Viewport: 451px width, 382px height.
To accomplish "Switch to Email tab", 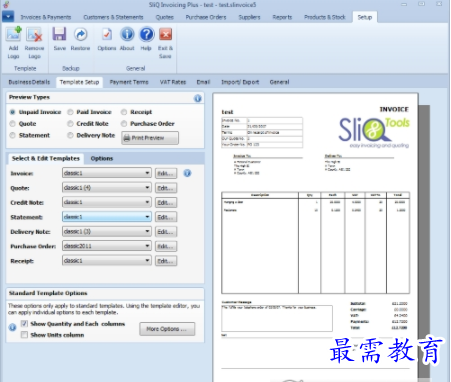I will click(x=203, y=82).
